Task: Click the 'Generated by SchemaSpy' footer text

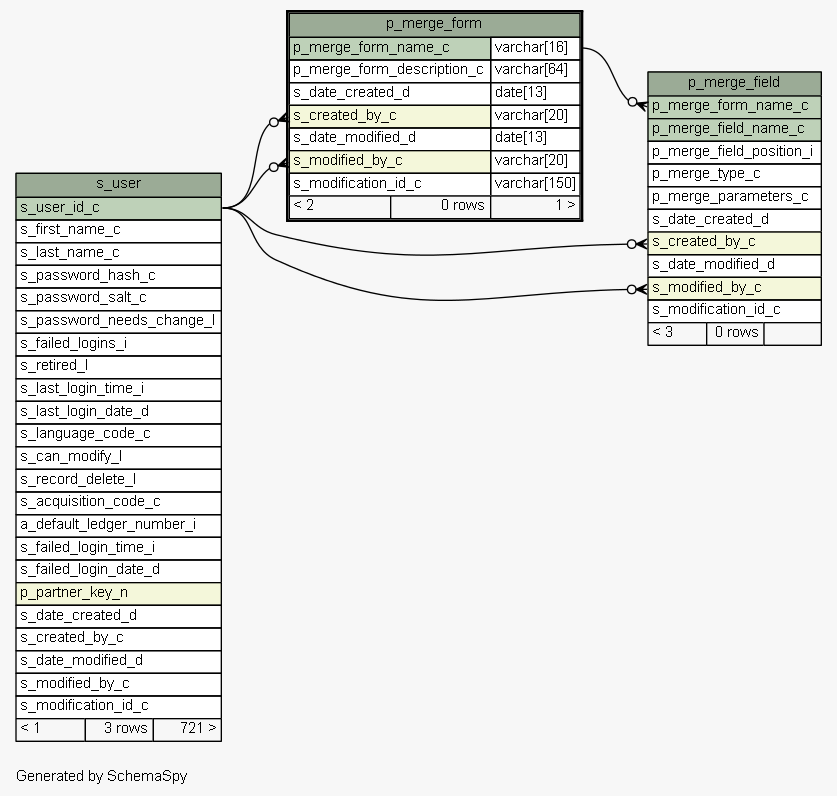Action: (x=102, y=776)
